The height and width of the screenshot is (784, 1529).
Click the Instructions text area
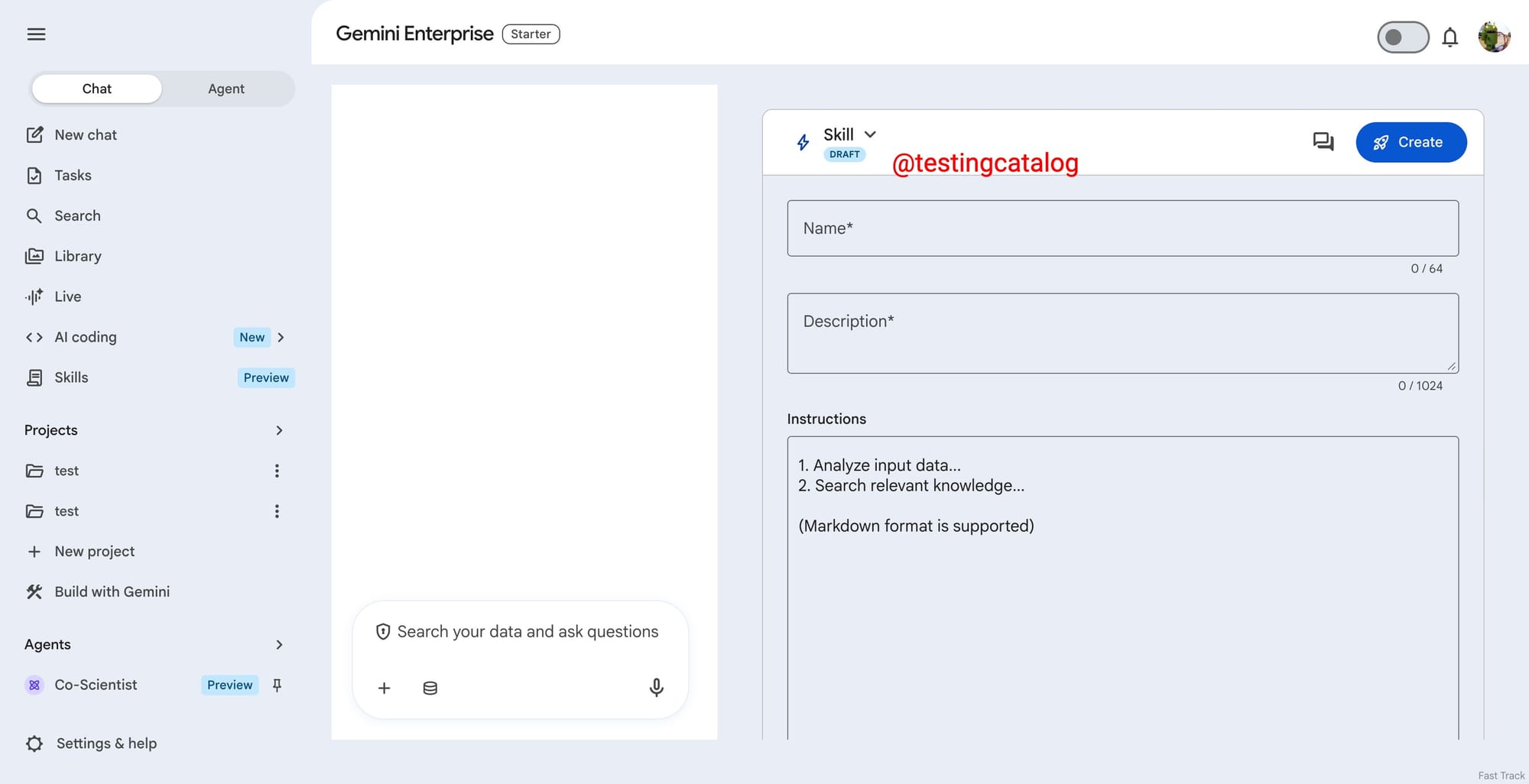[x=1123, y=588]
